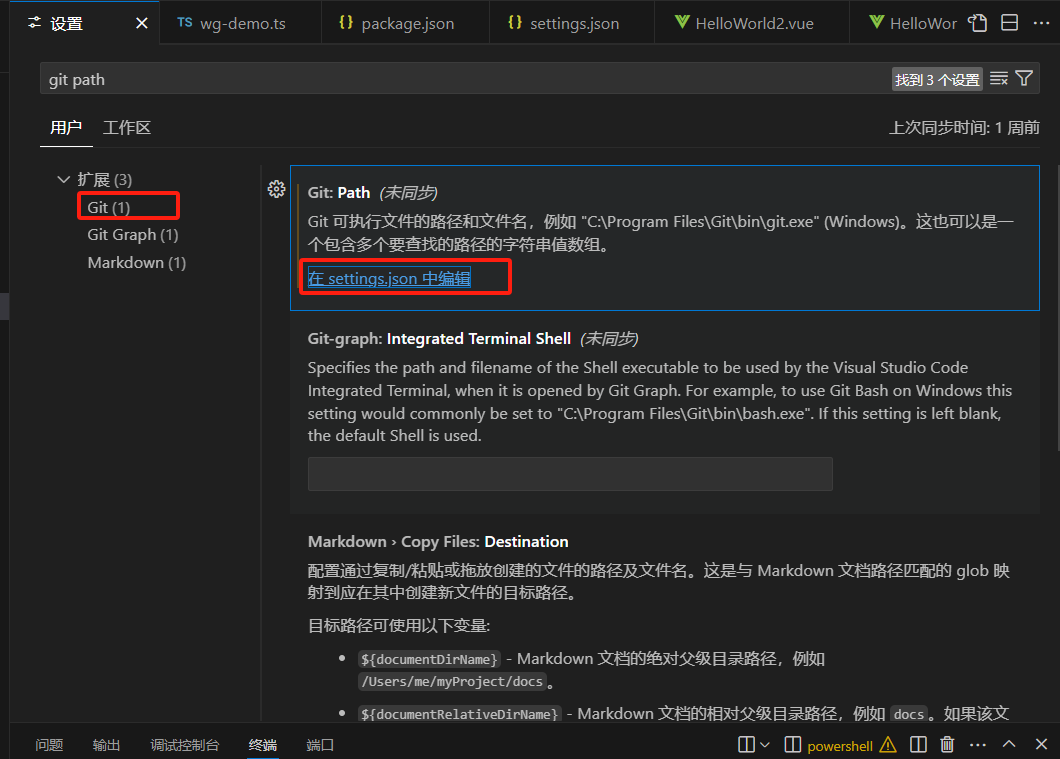Click the braces icon on package.json tab
This screenshot has height=759, width=1060.
(345, 22)
